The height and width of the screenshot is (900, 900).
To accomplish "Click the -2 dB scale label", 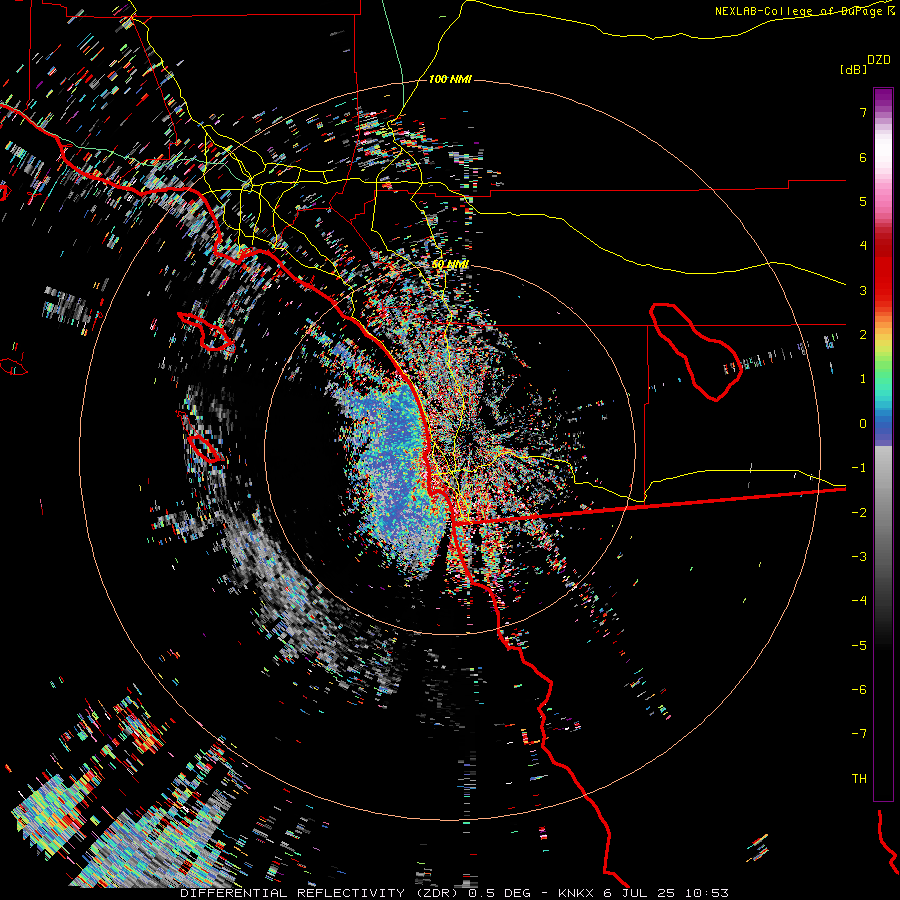I will [859, 513].
